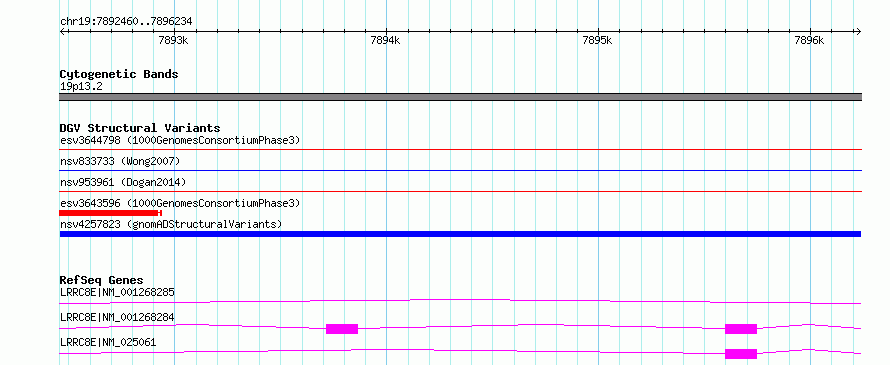Click the right magenta exon of NM_001268284
Viewport: 890px width, 365px height.
(741, 329)
